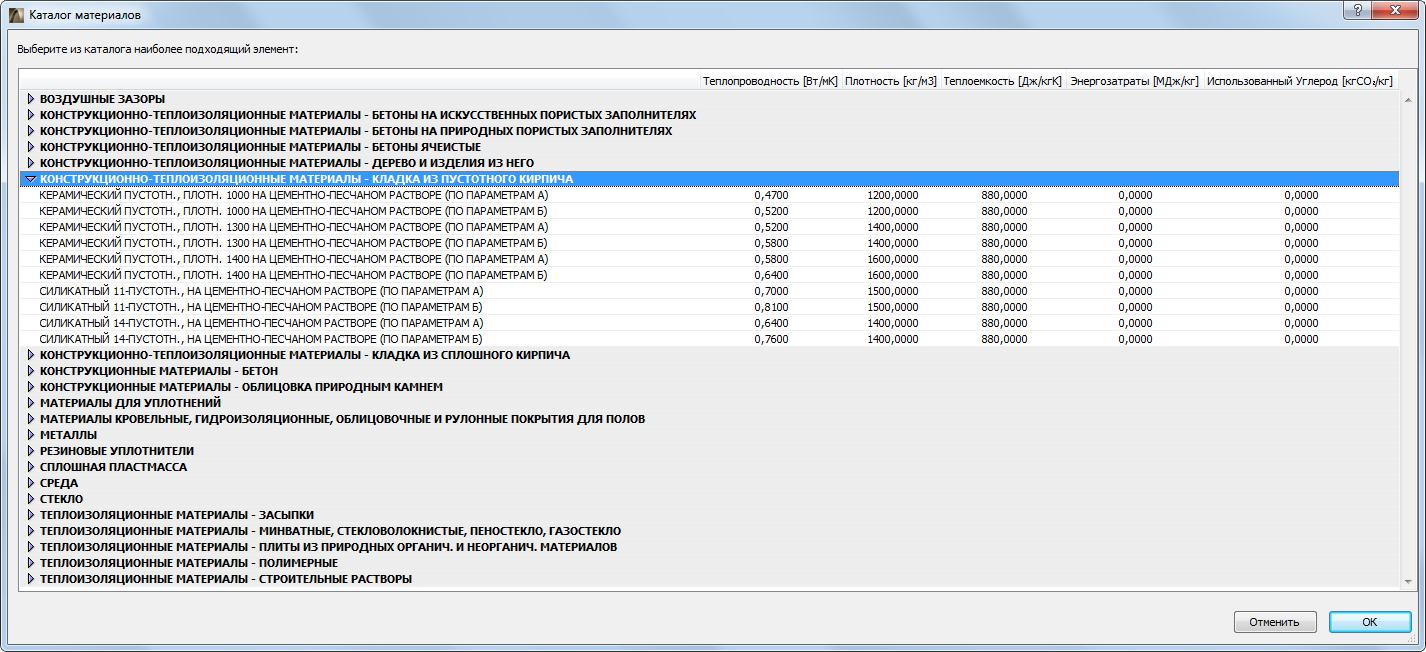Viewport: 1426px width, 652px height.
Task: Click thermal conductivity value 0,7000
Action: click(x=771, y=291)
